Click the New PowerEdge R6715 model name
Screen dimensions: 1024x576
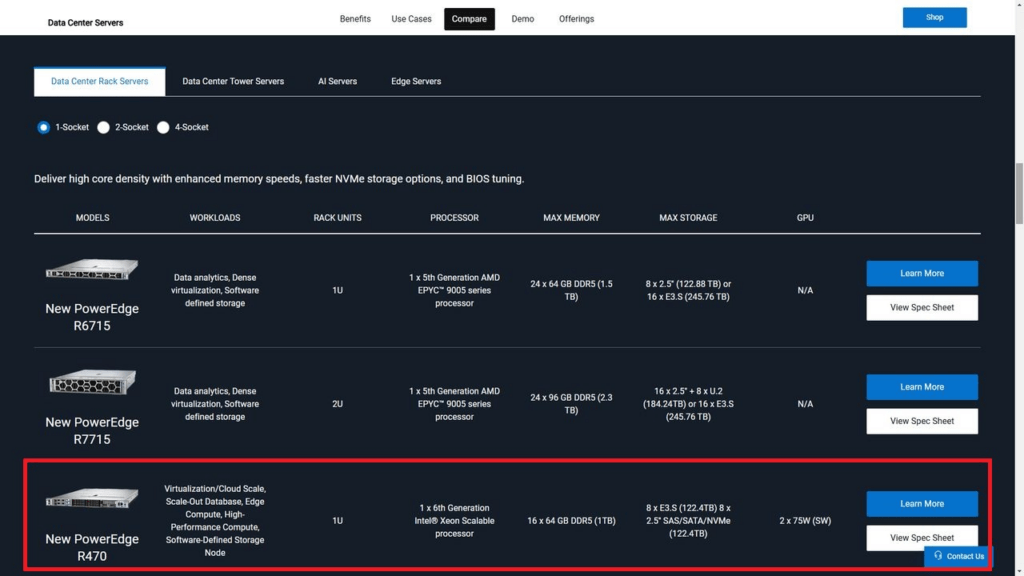click(92, 317)
